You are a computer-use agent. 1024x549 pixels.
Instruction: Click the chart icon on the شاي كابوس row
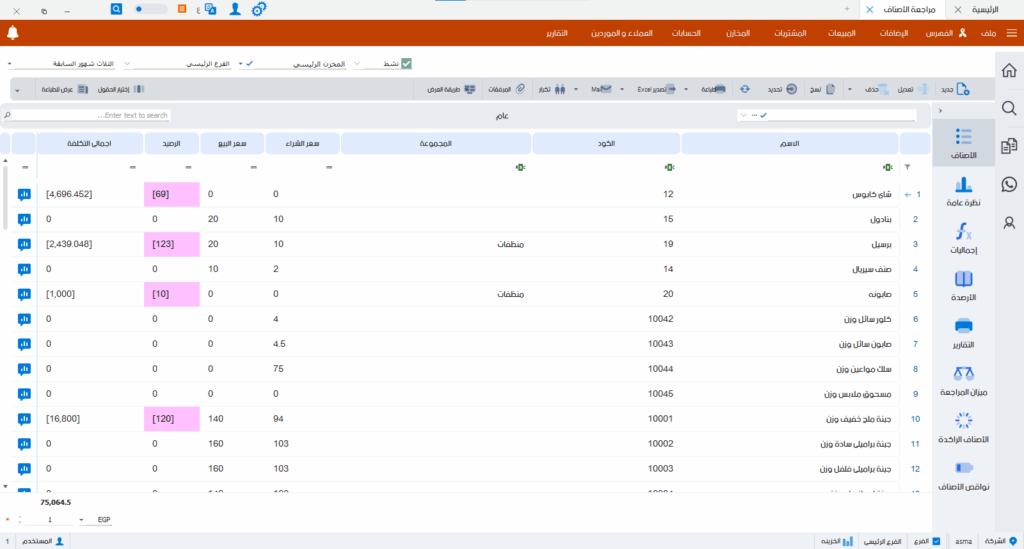[24, 194]
